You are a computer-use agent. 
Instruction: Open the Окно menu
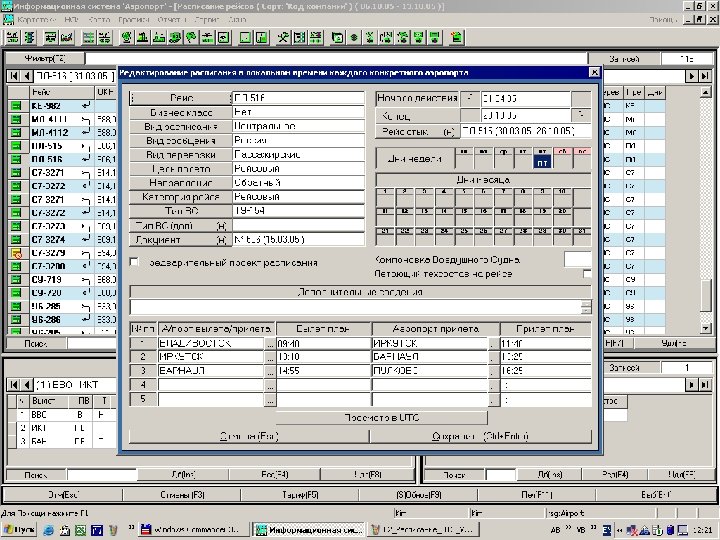[x=237, y=20]
